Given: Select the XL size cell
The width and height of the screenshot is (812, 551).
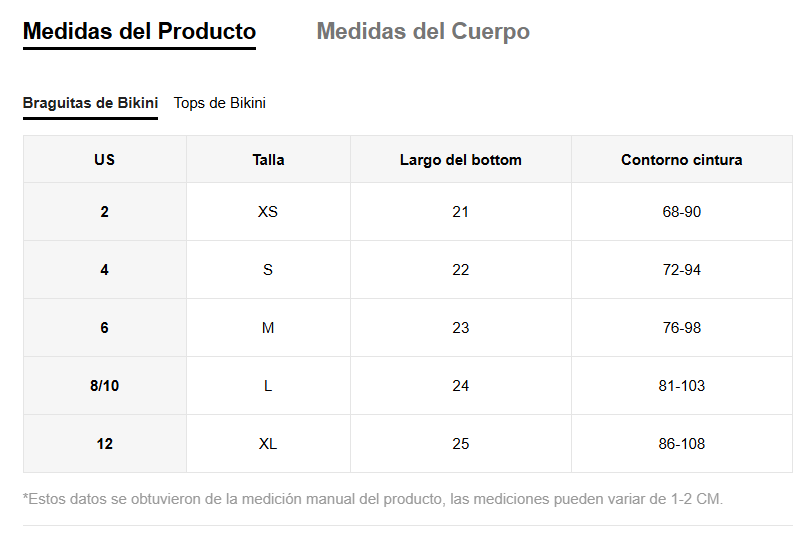Looking at the screenshot, I should pyautogui.click(x=268, y=444).
